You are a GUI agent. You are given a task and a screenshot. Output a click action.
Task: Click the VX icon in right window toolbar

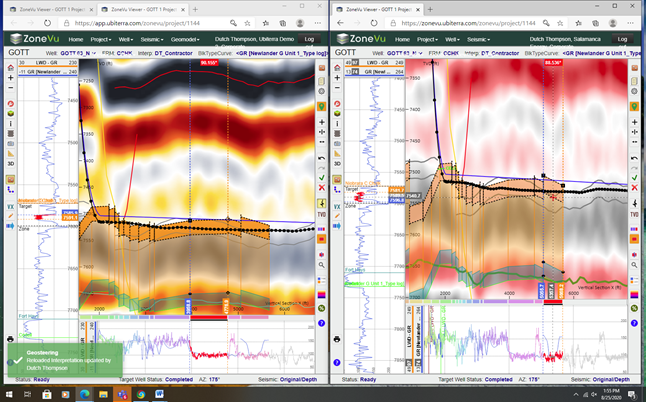[x=337, y=206]
